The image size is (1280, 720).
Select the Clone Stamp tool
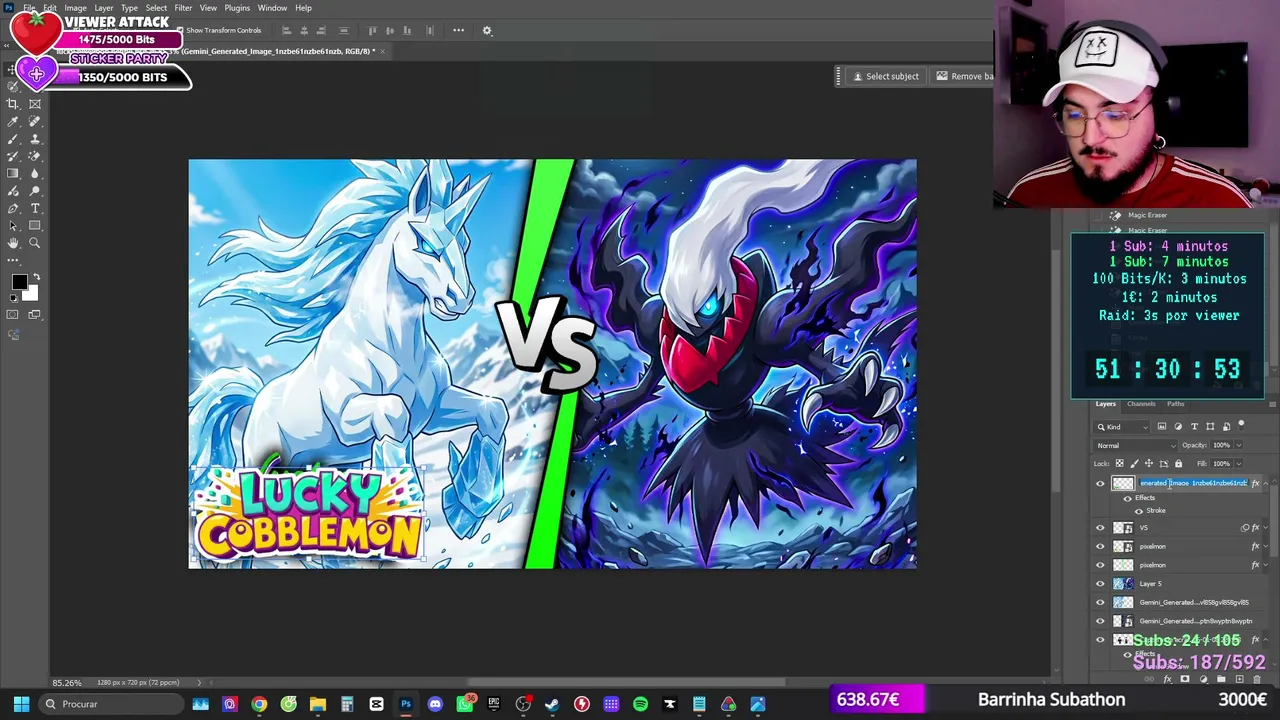point(35,139)
